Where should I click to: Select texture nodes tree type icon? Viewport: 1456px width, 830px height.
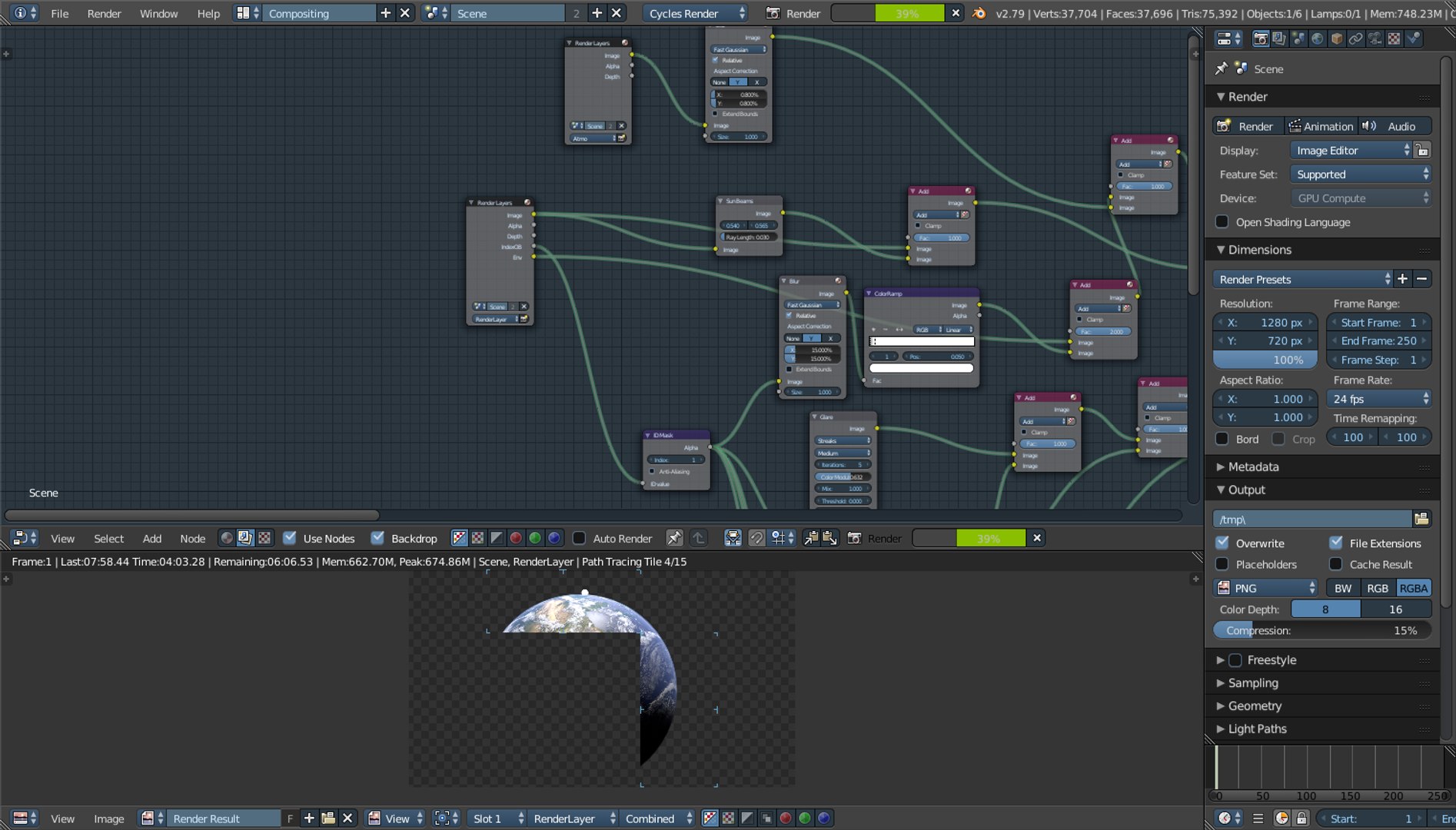click(264, 538)
